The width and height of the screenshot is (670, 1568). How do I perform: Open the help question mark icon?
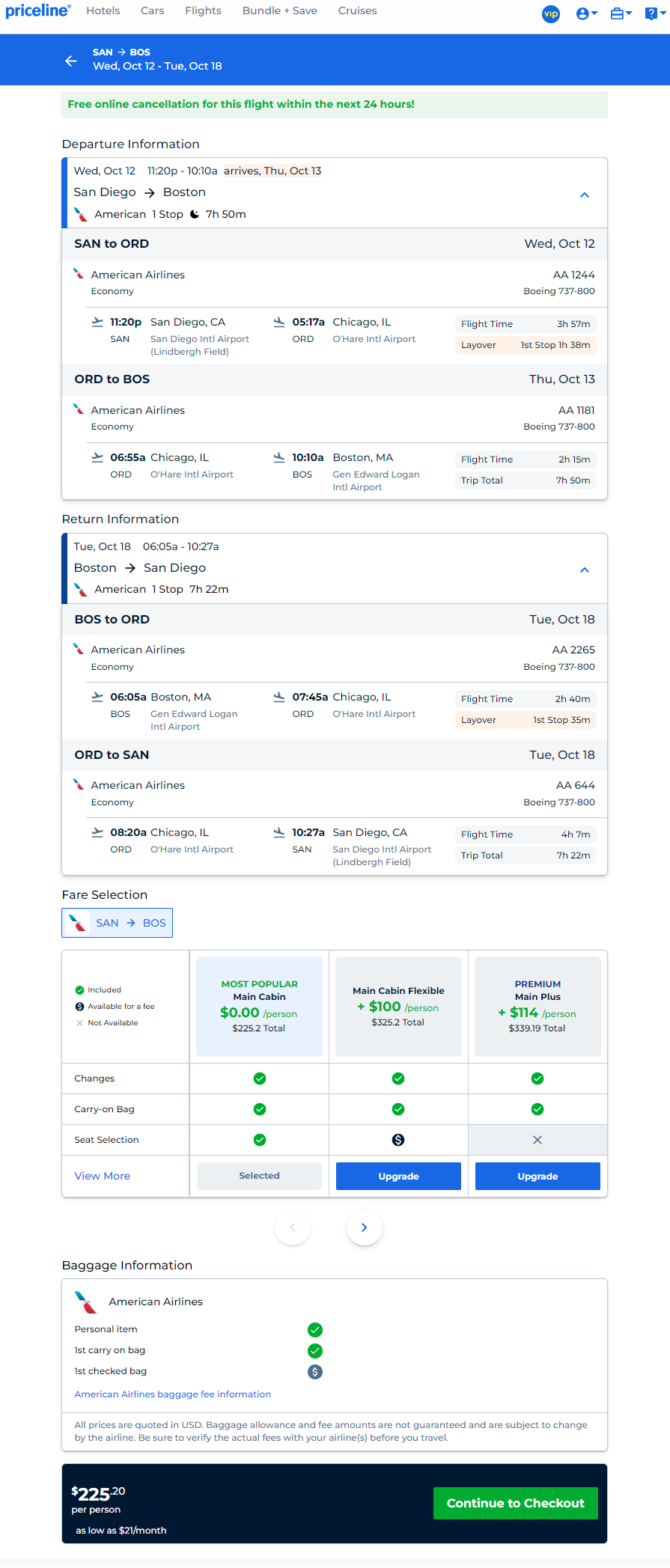pyautogui.click(x=655, y=14)
